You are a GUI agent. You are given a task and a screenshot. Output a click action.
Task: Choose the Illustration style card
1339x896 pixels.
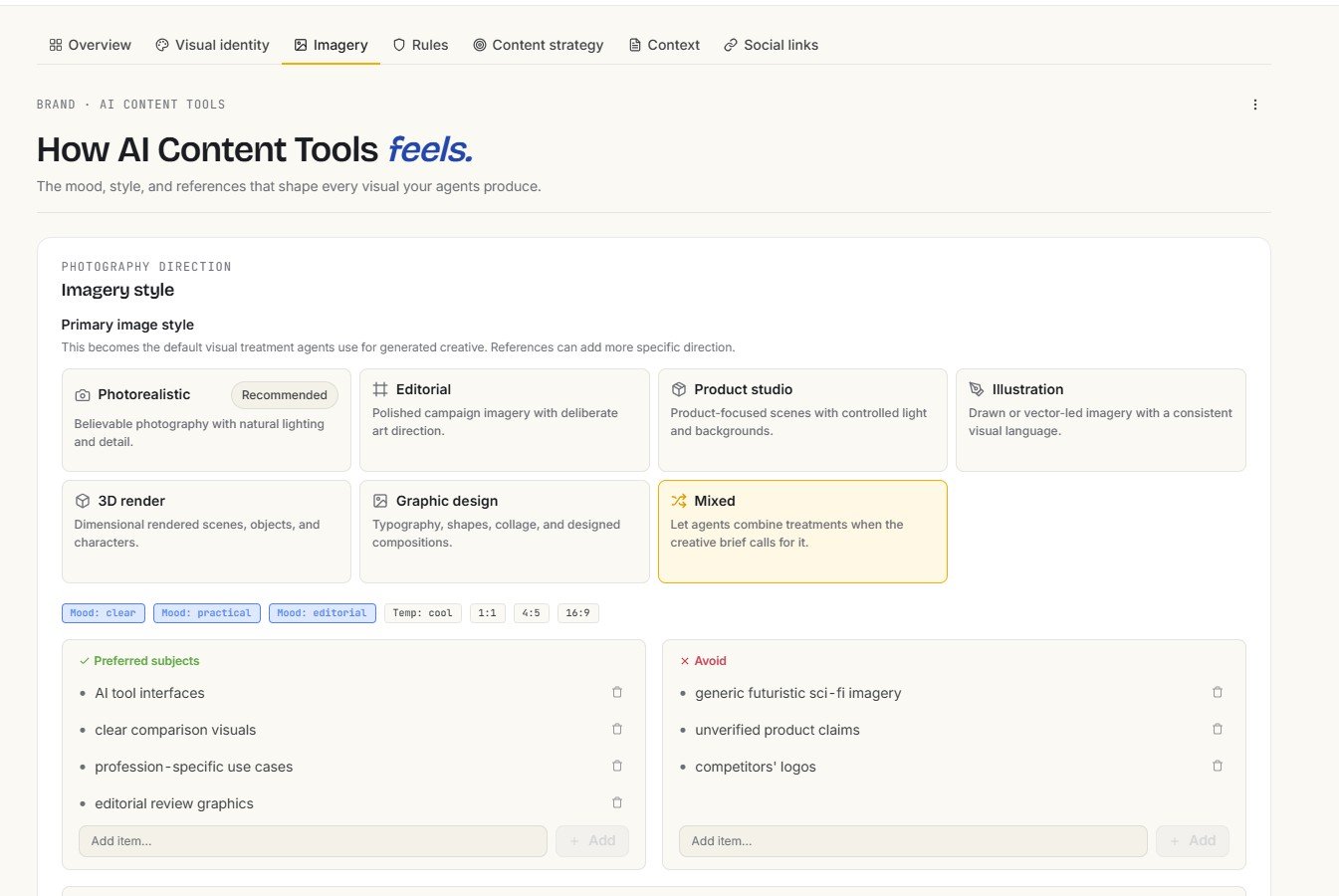(x=1101, y=420)
